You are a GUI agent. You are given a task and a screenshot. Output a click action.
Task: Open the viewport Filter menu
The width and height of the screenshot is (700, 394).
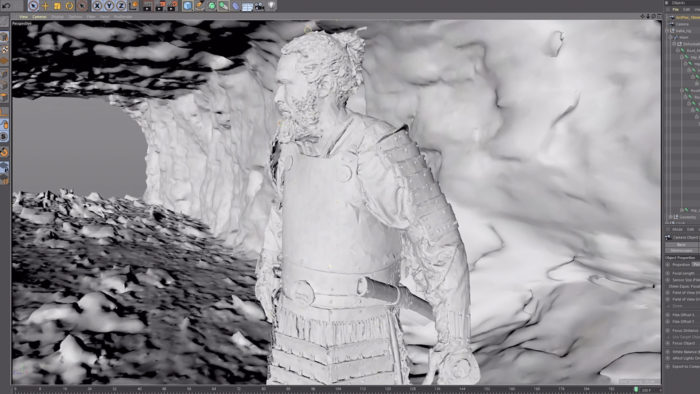tap(91, 17)
